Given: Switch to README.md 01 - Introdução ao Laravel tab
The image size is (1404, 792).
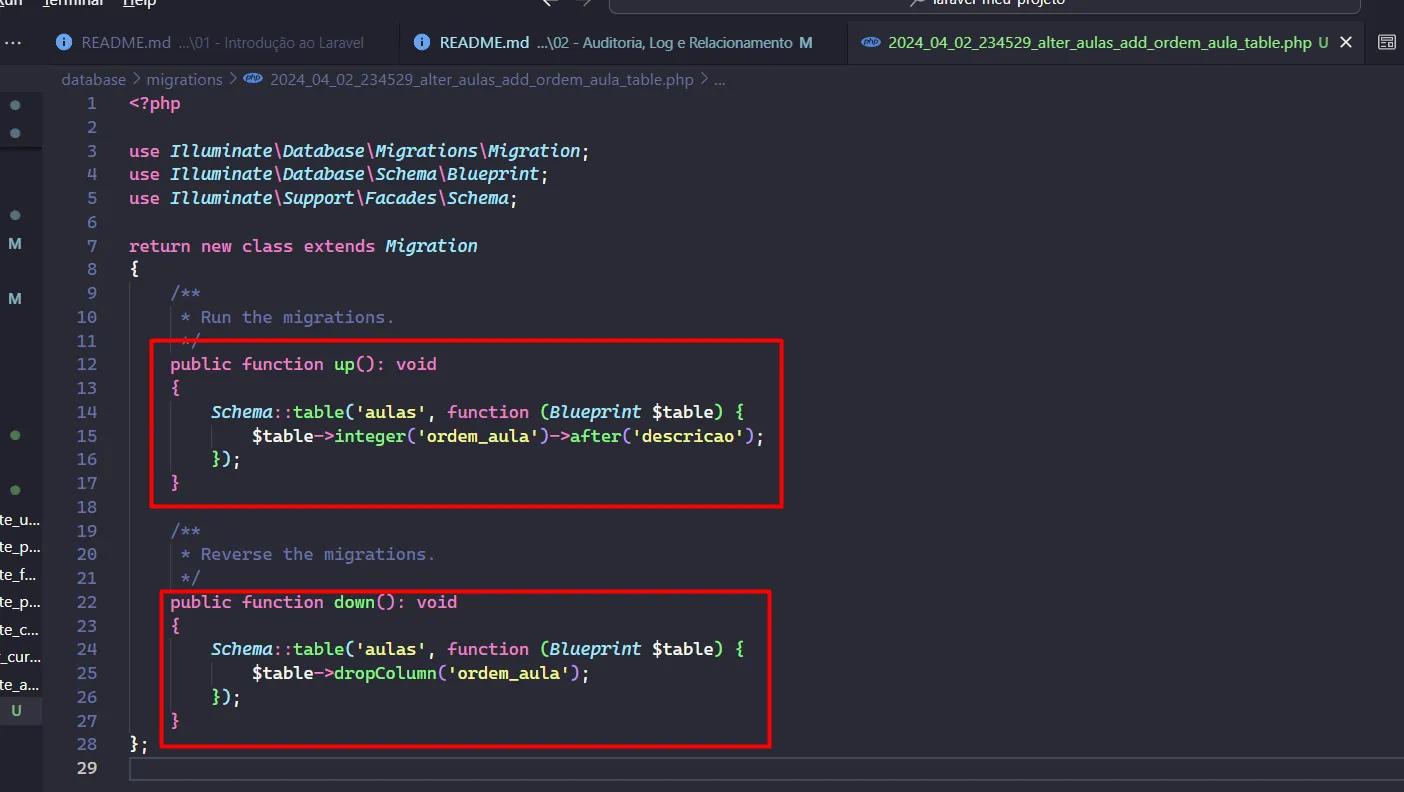Looking at the screenshot, I should [222, 42].
